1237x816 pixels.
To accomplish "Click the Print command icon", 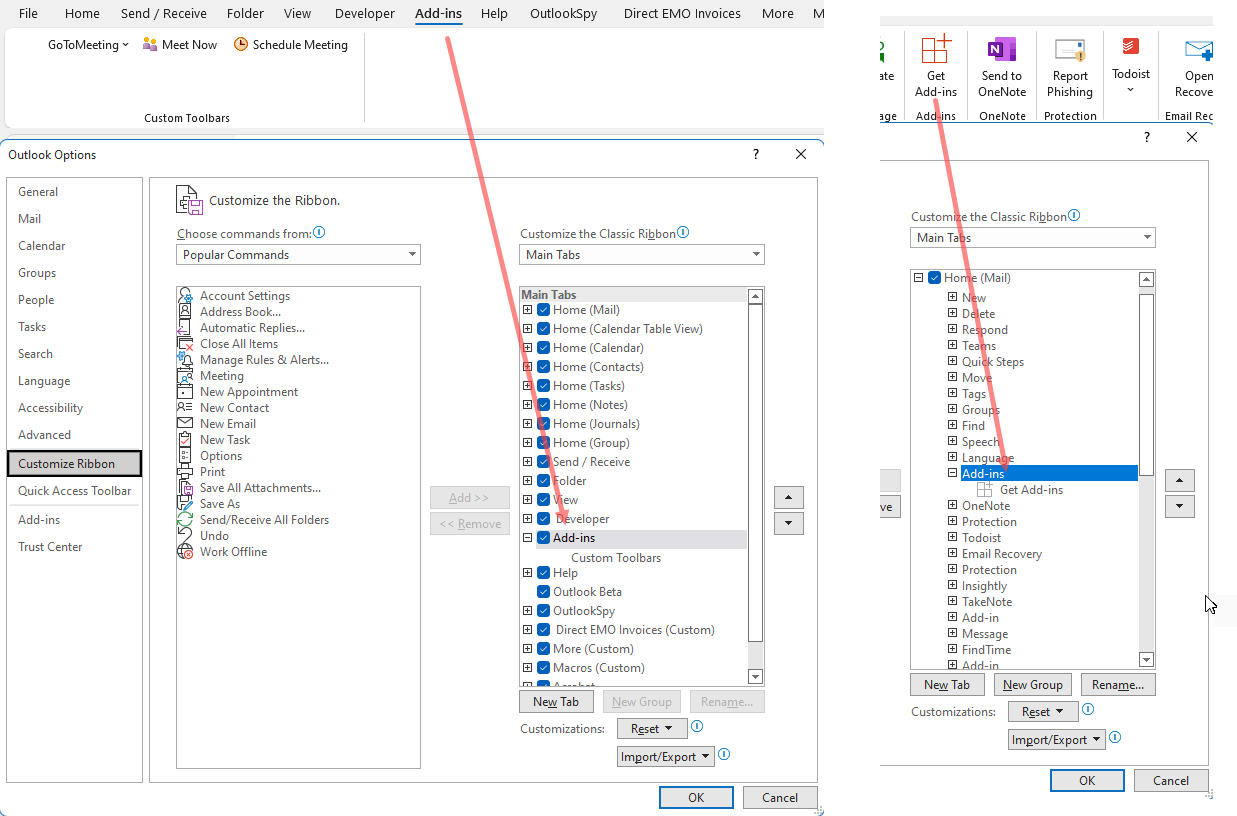I will pos(185,472).
